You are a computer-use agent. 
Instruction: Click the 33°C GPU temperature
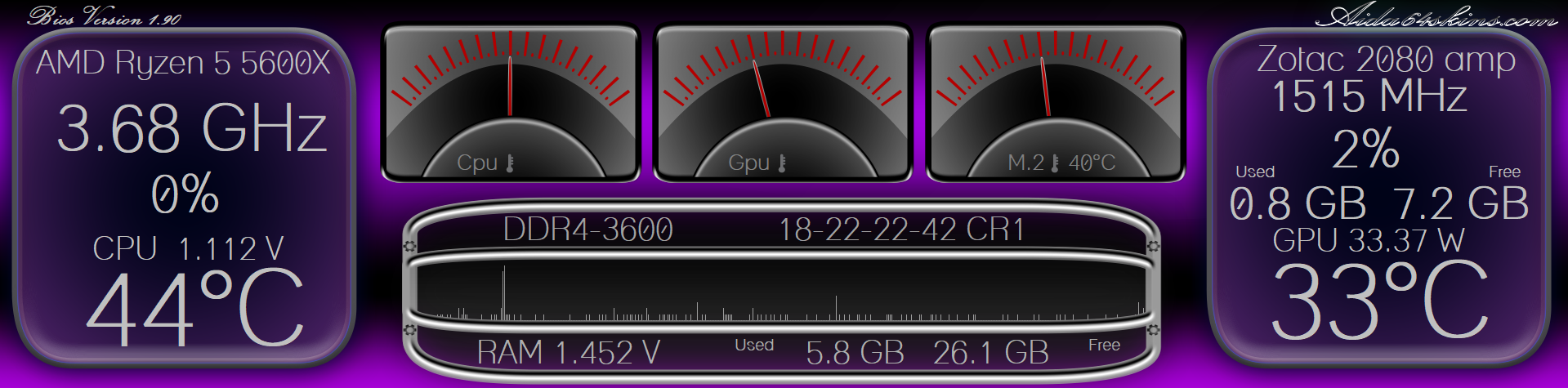pos(1380,301)
